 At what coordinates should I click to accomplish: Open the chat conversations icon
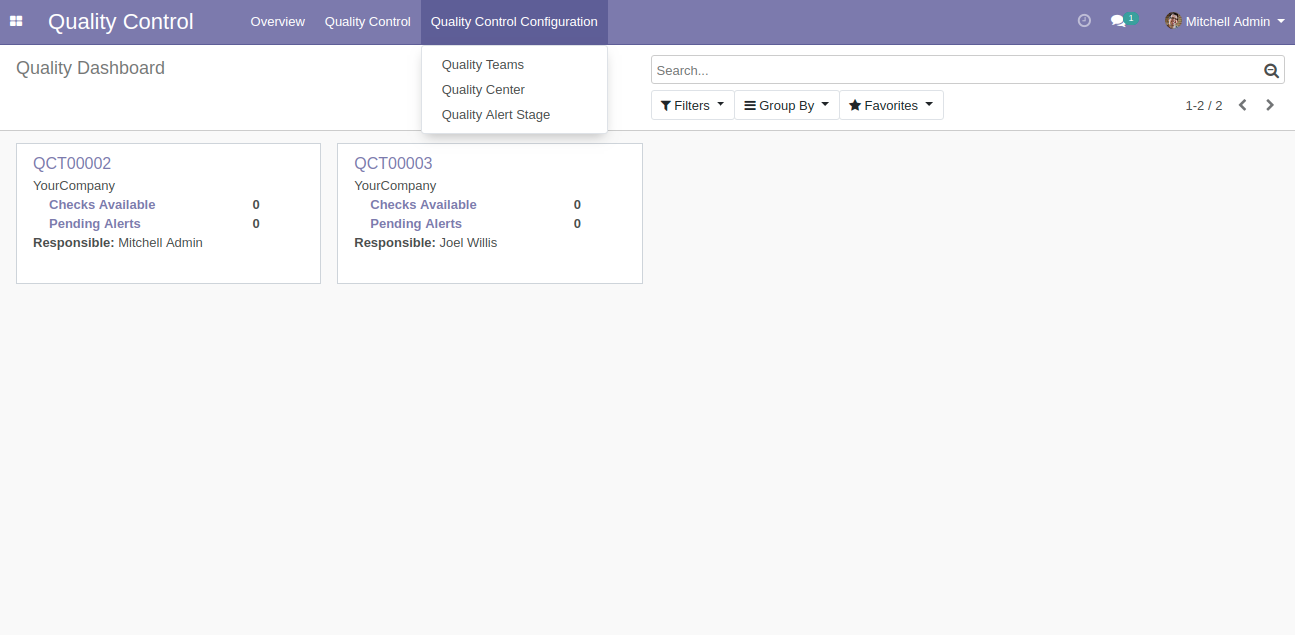1118,21
